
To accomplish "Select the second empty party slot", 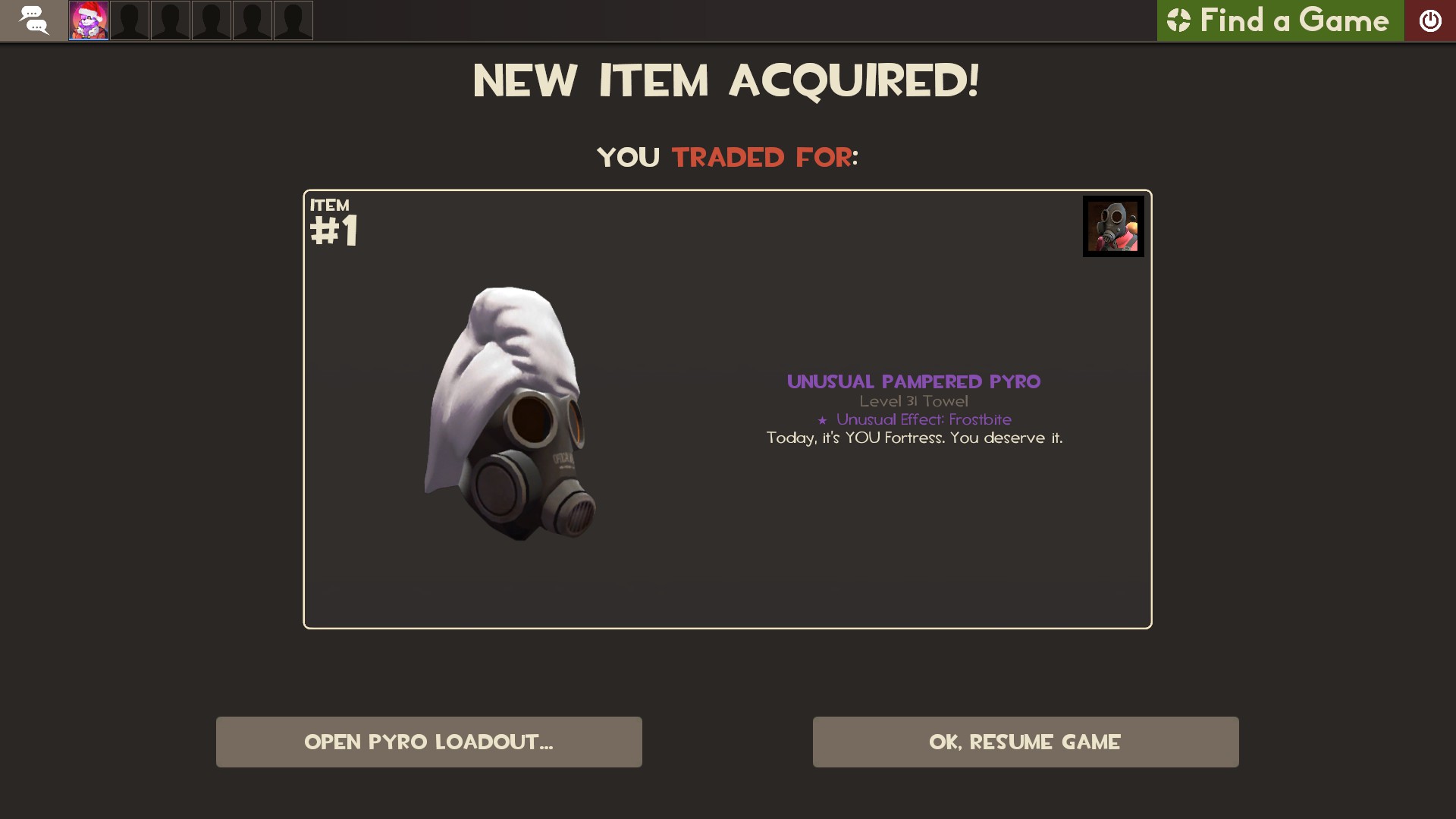I will (171, 20).
